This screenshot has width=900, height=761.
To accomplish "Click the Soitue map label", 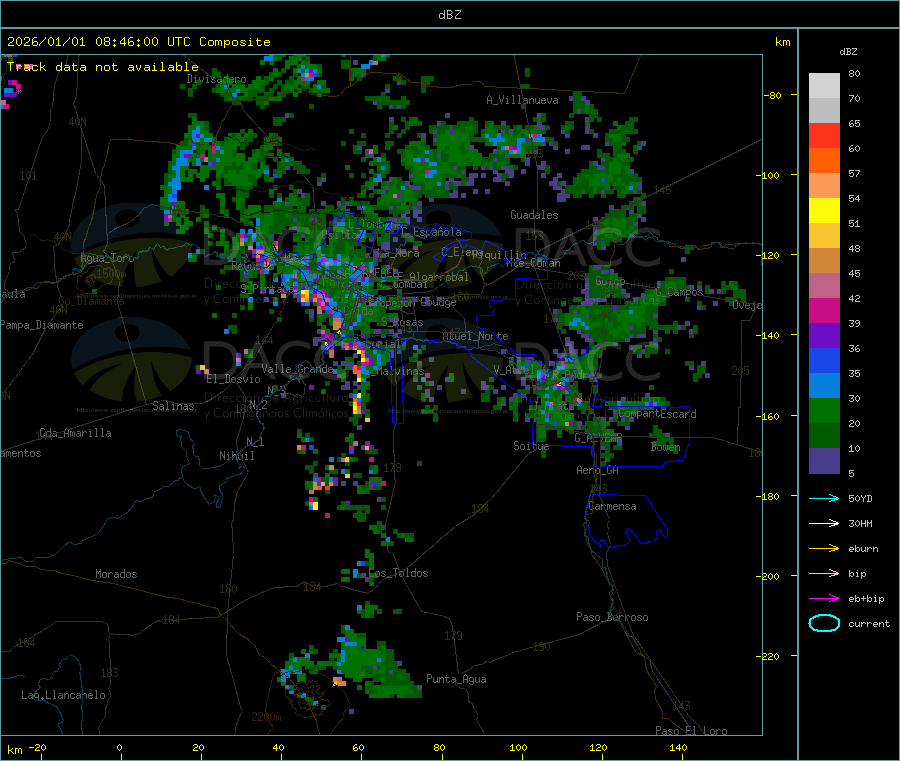I will [531, 446].
